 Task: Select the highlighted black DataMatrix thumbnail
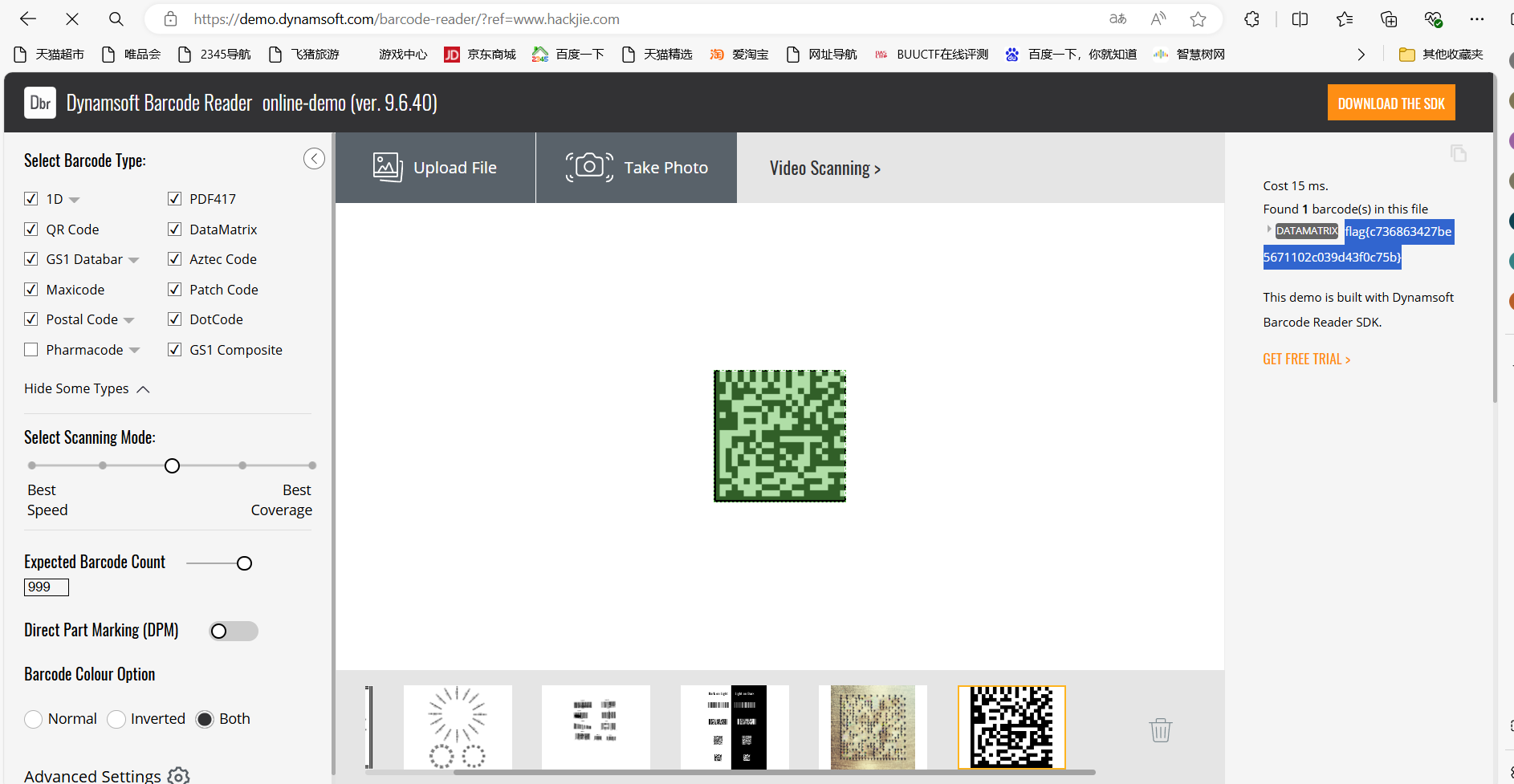(x=1011, y=727)
